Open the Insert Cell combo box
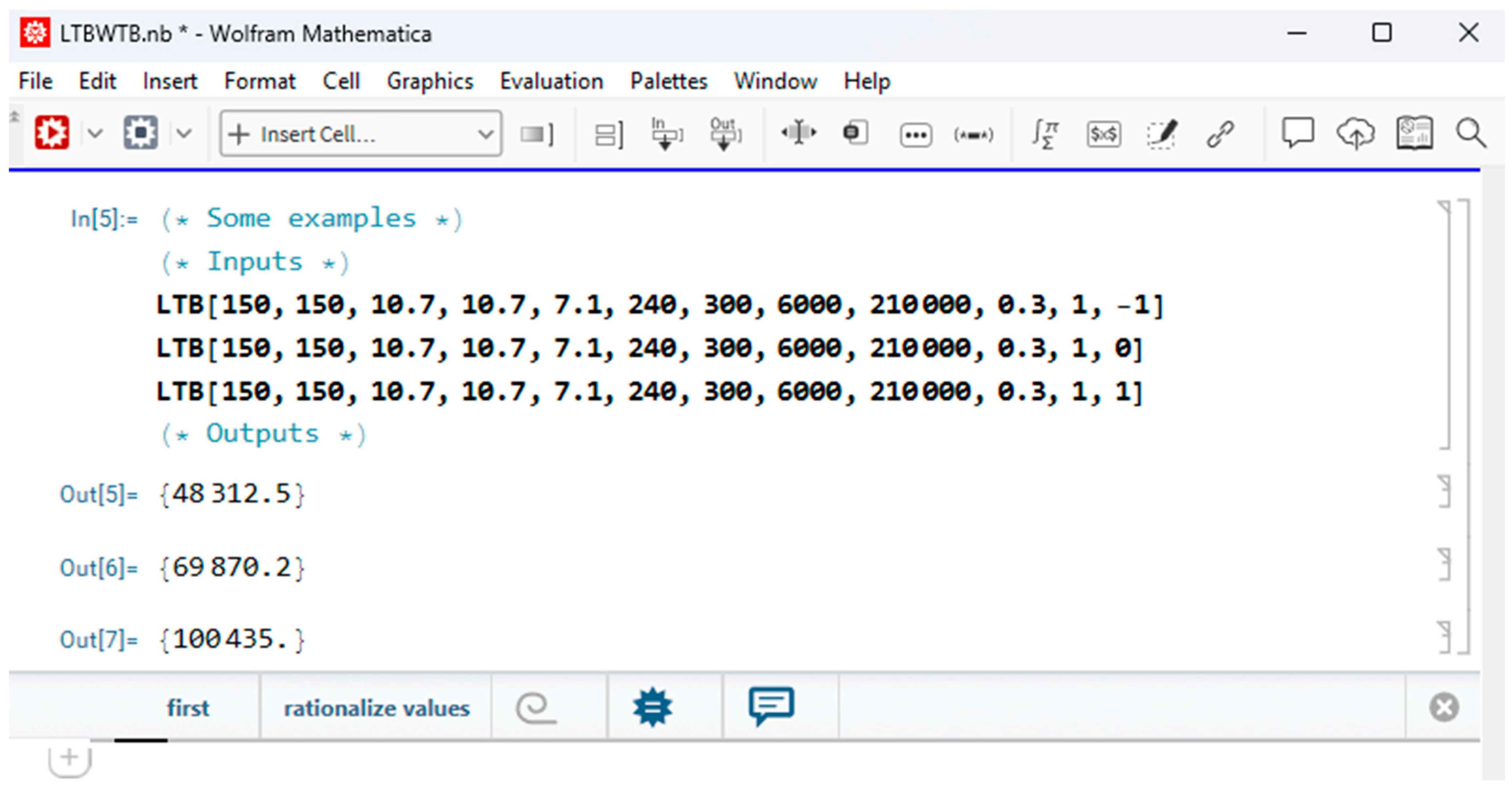 (361, 134)
